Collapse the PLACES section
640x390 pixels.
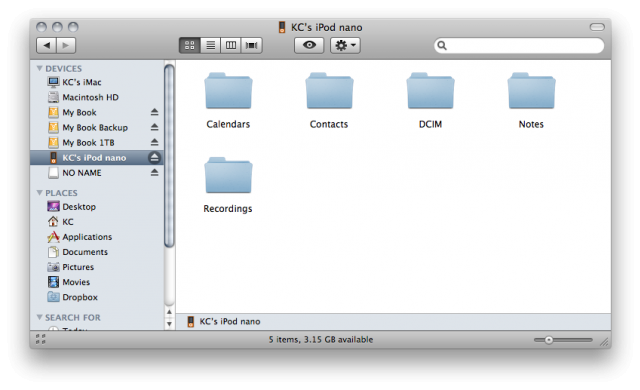[40, 193]
